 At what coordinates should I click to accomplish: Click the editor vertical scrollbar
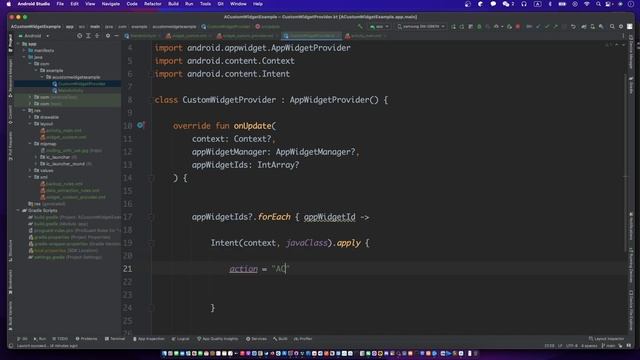(x=625, y=163)
